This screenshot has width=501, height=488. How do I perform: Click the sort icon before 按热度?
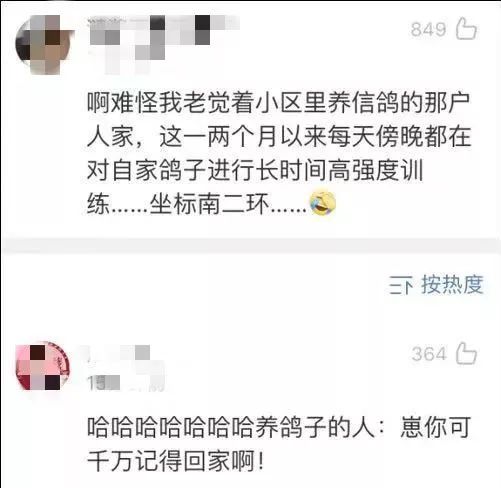click(401, 285)
